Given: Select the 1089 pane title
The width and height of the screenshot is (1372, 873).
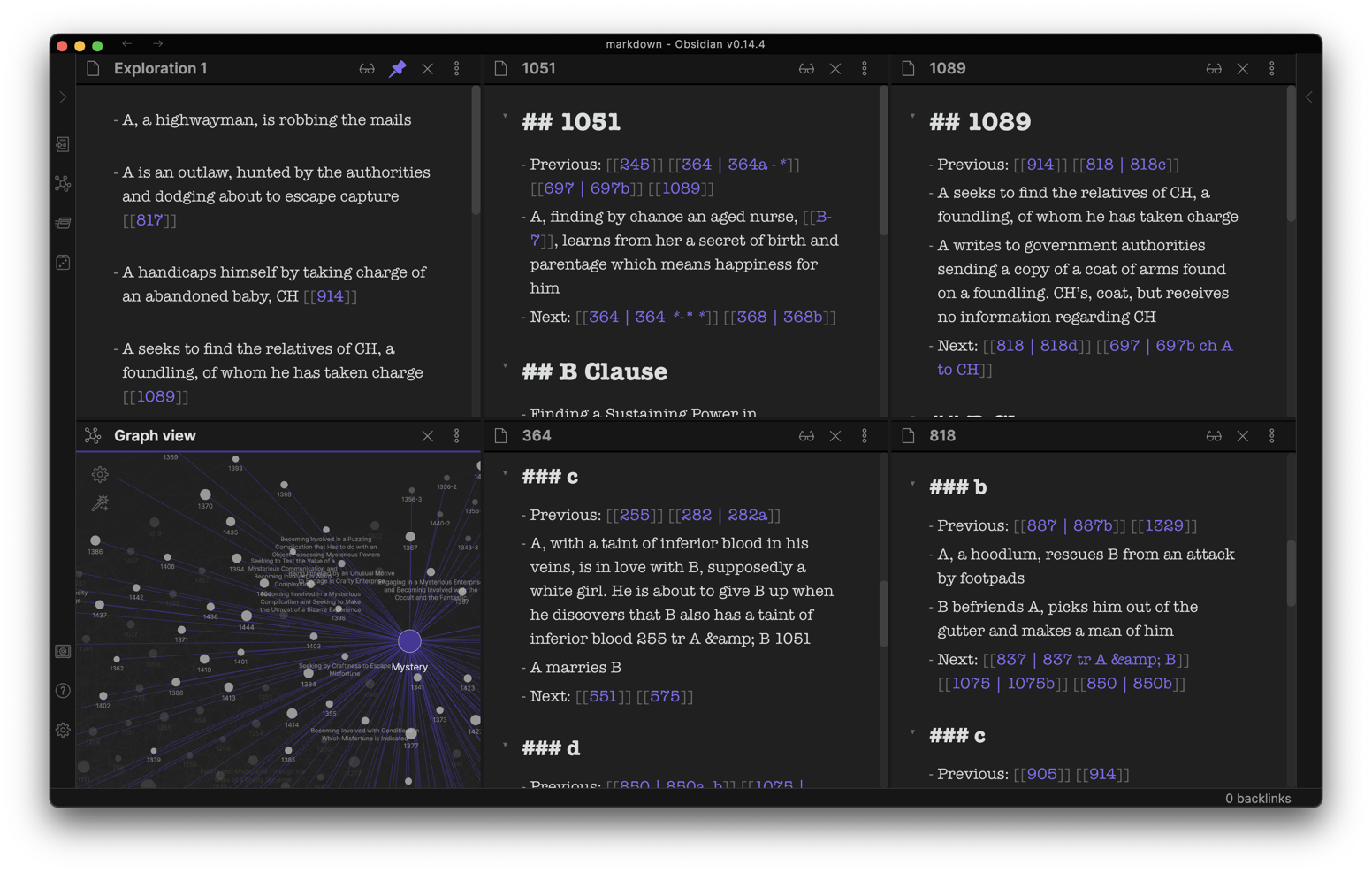Looking at the screenshot, I should (947, 68).
